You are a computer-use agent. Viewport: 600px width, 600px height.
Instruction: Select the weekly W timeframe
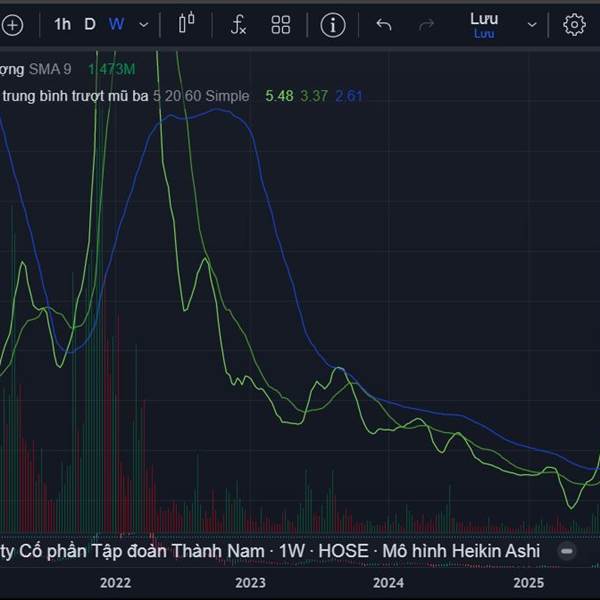116,25
